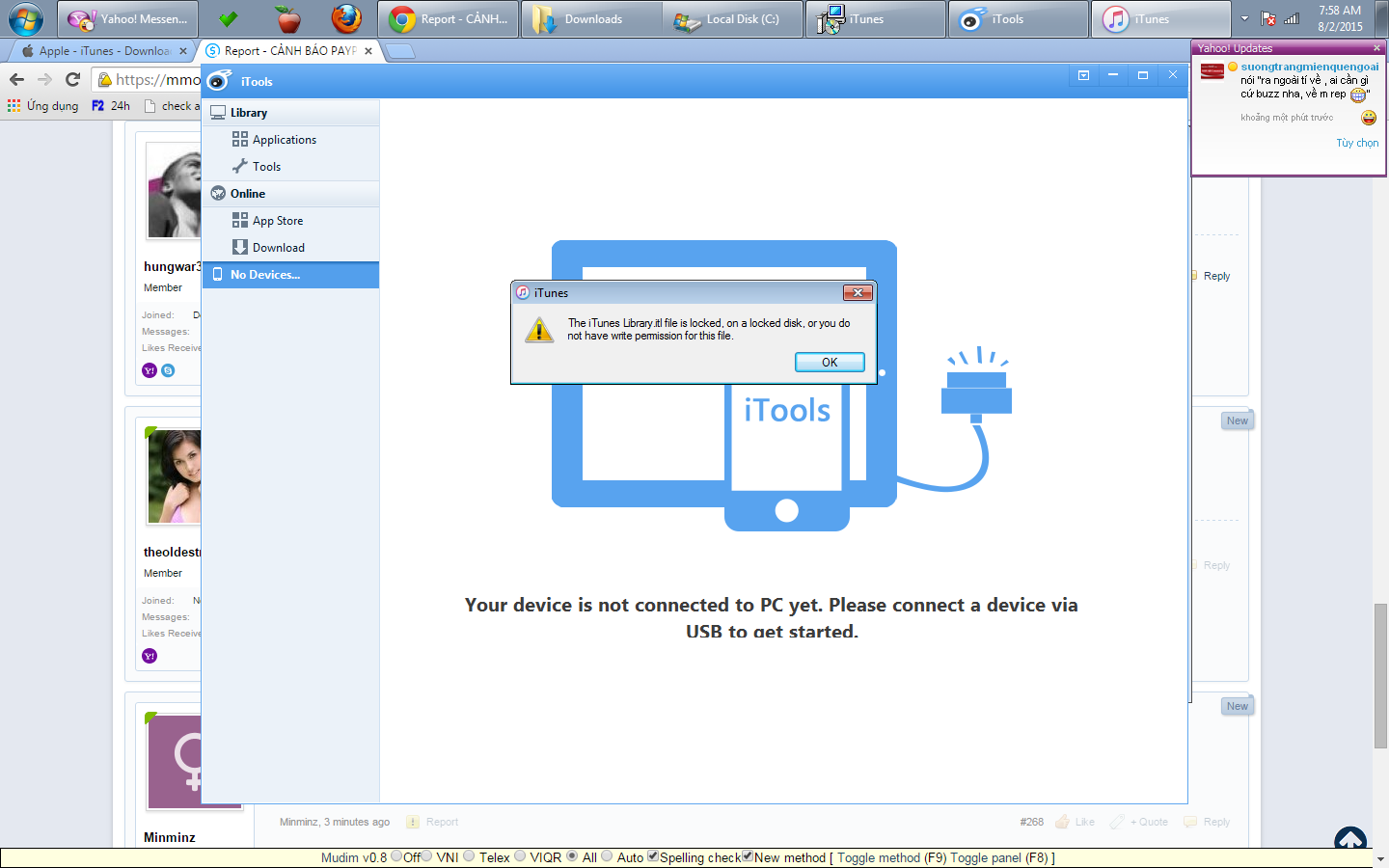The width and height of the screenshot is (1389, 868).
Task: Launch the red apple taskbar shortcut
Action: (x=287, y=19)
